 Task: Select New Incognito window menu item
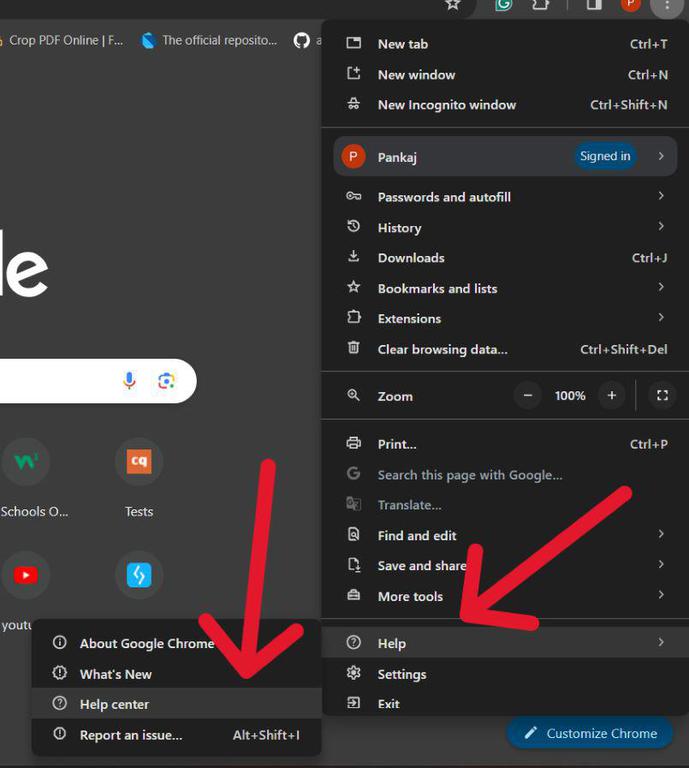505,104
